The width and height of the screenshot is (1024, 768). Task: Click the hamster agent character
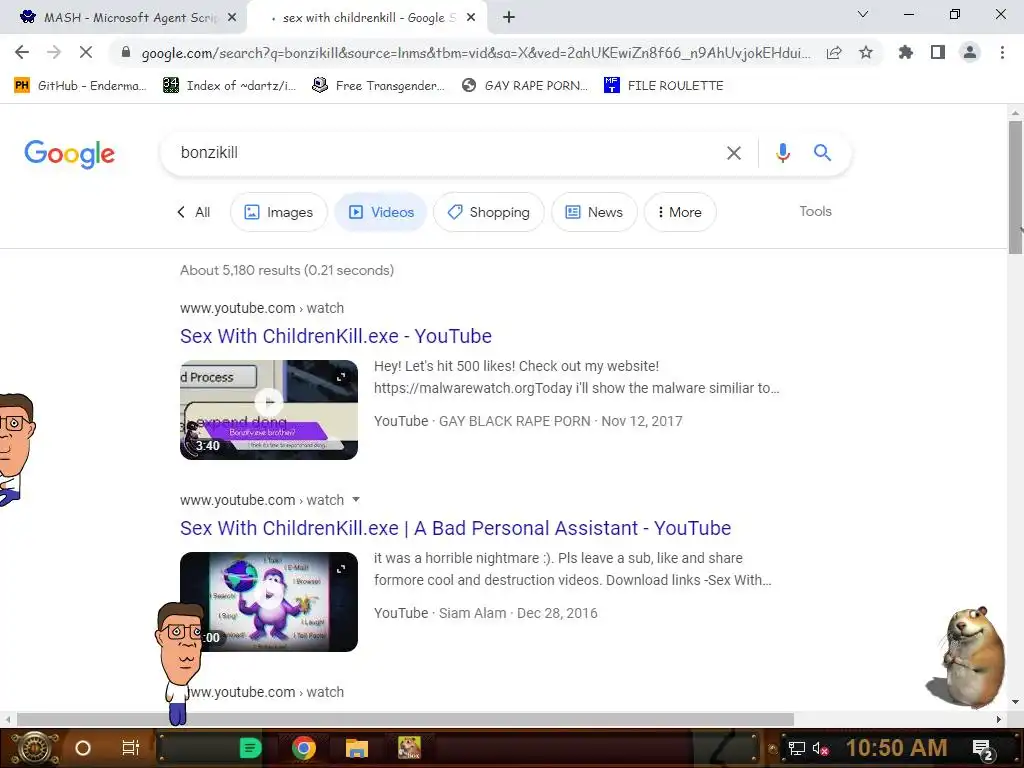pos(968,657)
